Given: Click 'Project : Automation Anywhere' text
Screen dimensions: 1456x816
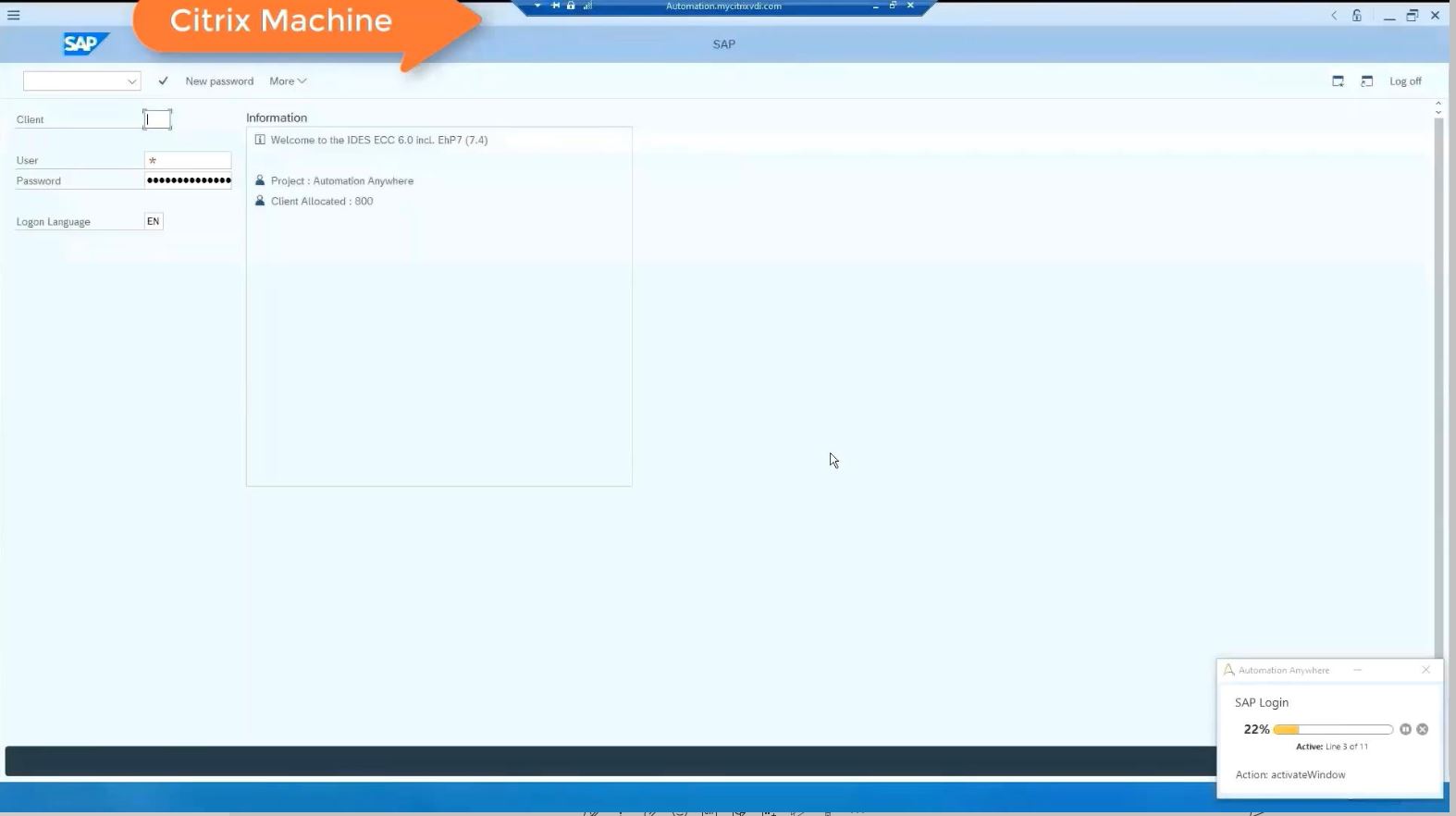Looking at the screenshot, I should [x=342, y=180].
